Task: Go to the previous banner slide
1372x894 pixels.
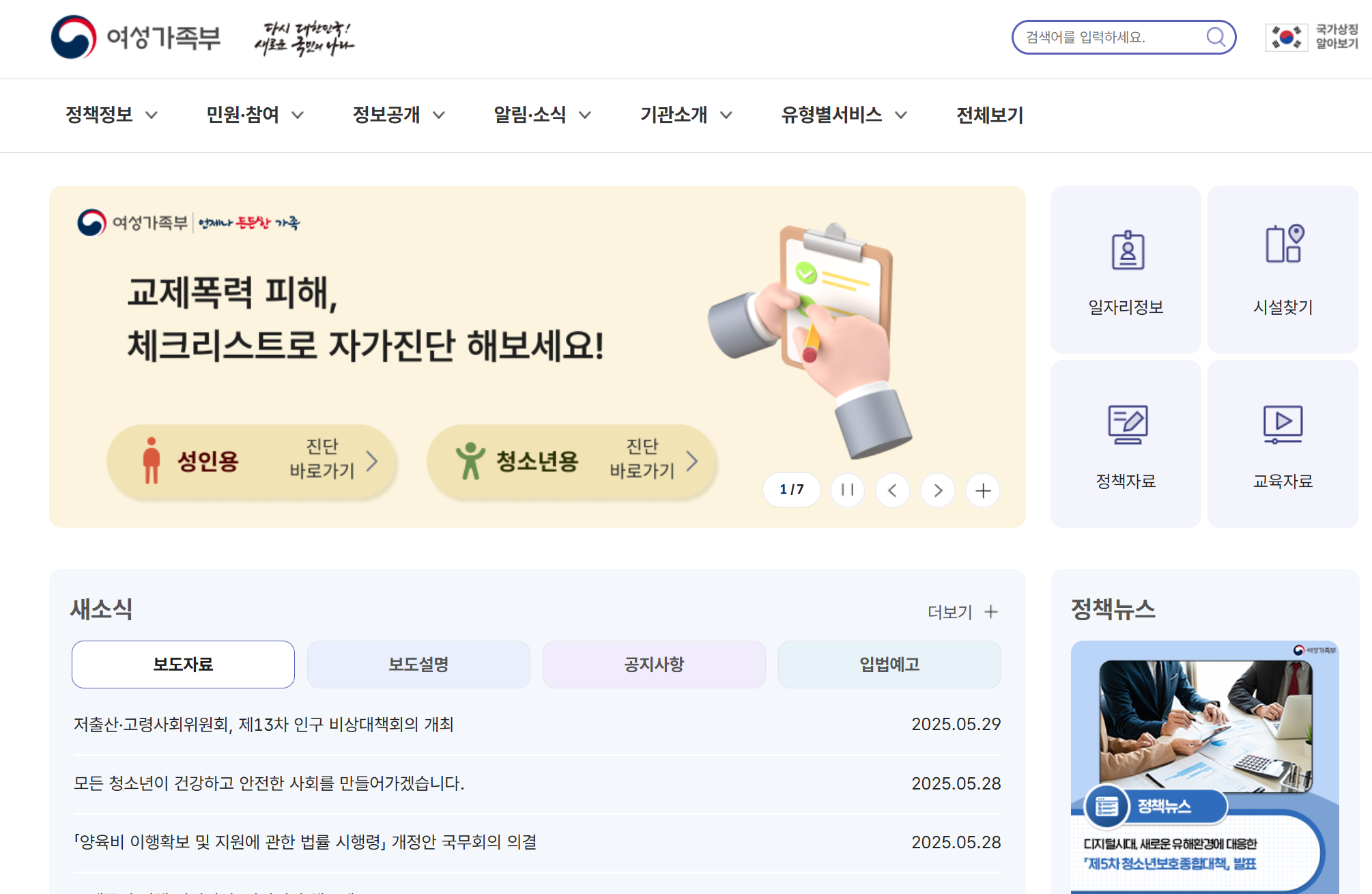Action: 893,490
